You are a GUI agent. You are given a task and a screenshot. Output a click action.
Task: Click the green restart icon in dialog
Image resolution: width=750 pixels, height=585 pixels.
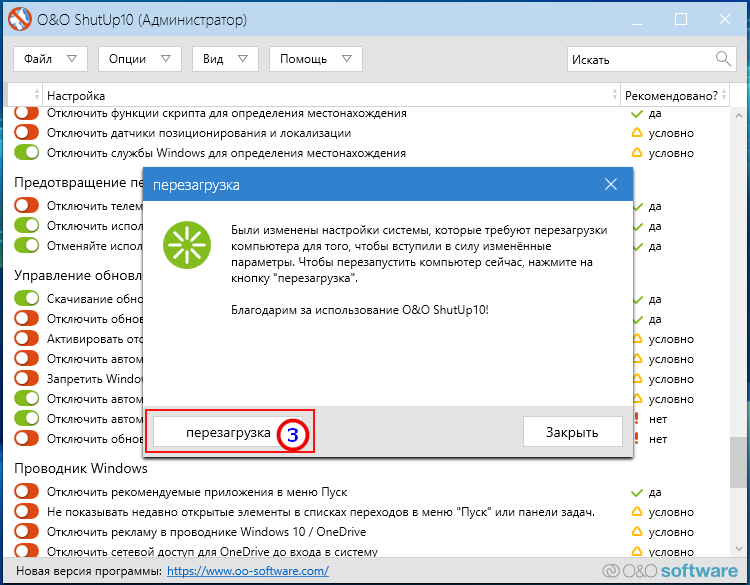187,245
